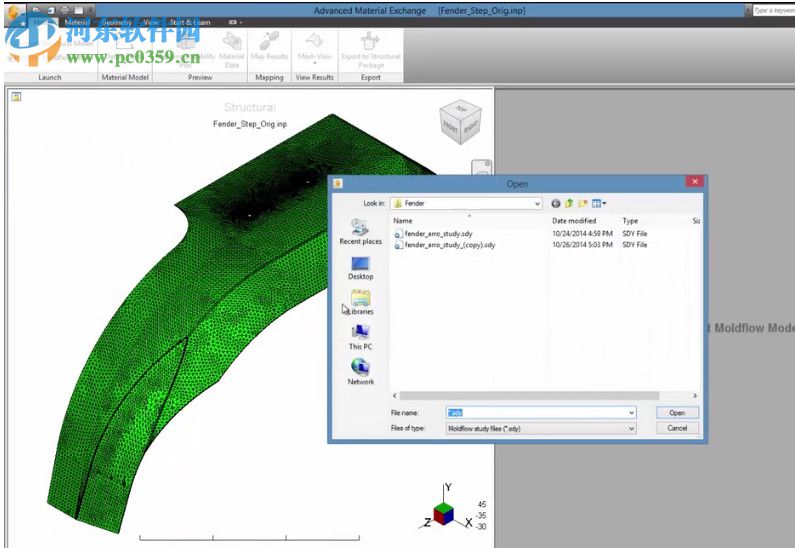Create a new folder in Open dialog
795x548 pixels.
coord(583,203)
